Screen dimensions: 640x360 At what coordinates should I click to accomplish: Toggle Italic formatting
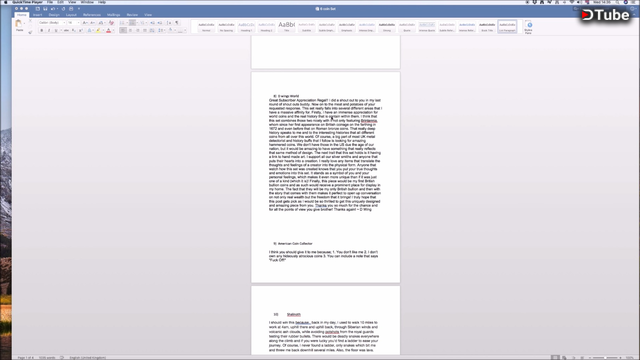[49, 31]
